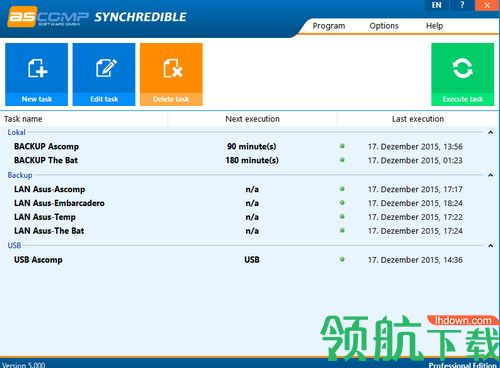
Task: Click the Version 5.000 status text
Action: [x=24, y=365]
